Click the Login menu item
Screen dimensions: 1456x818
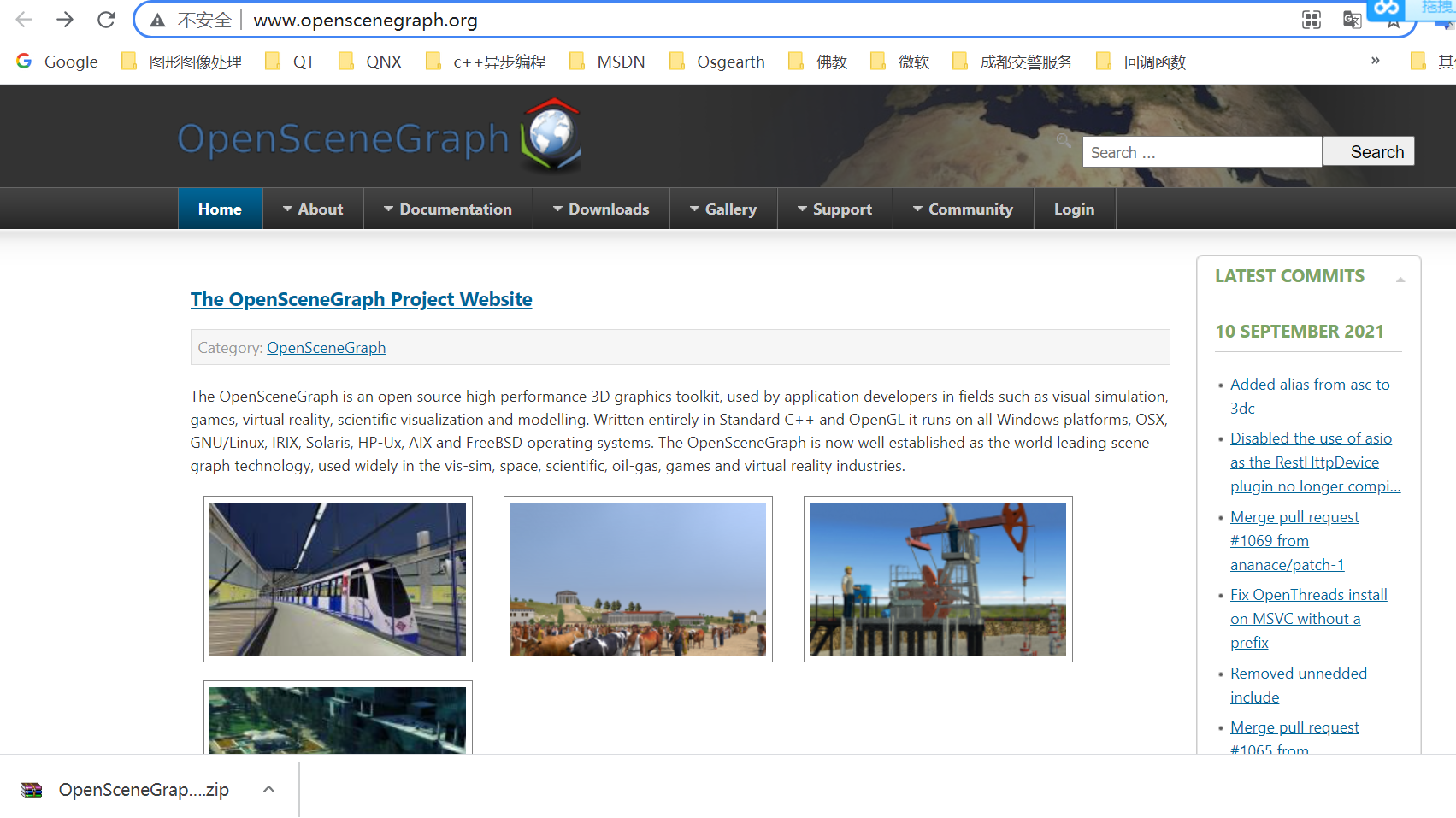[1074, 209]
